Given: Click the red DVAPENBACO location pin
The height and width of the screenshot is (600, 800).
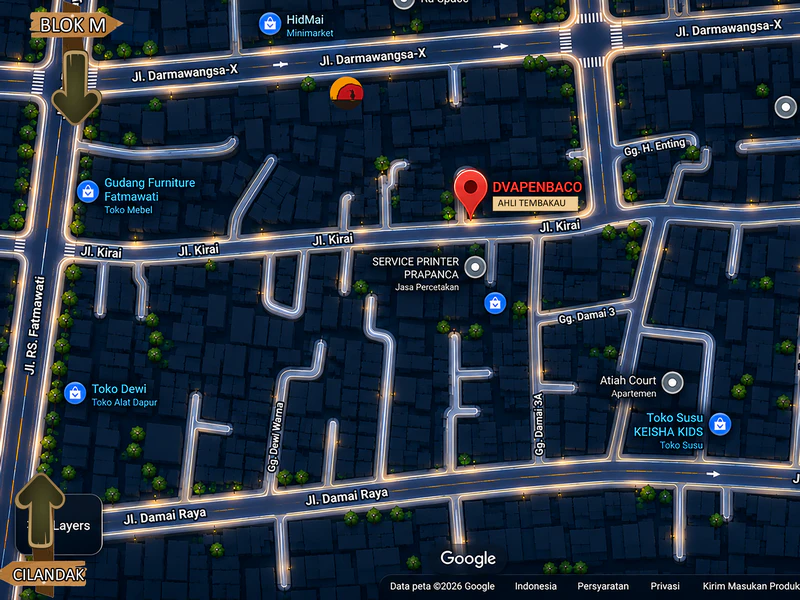Looking at the screenshot, I should pyautogui.click(x=470, y=194).
